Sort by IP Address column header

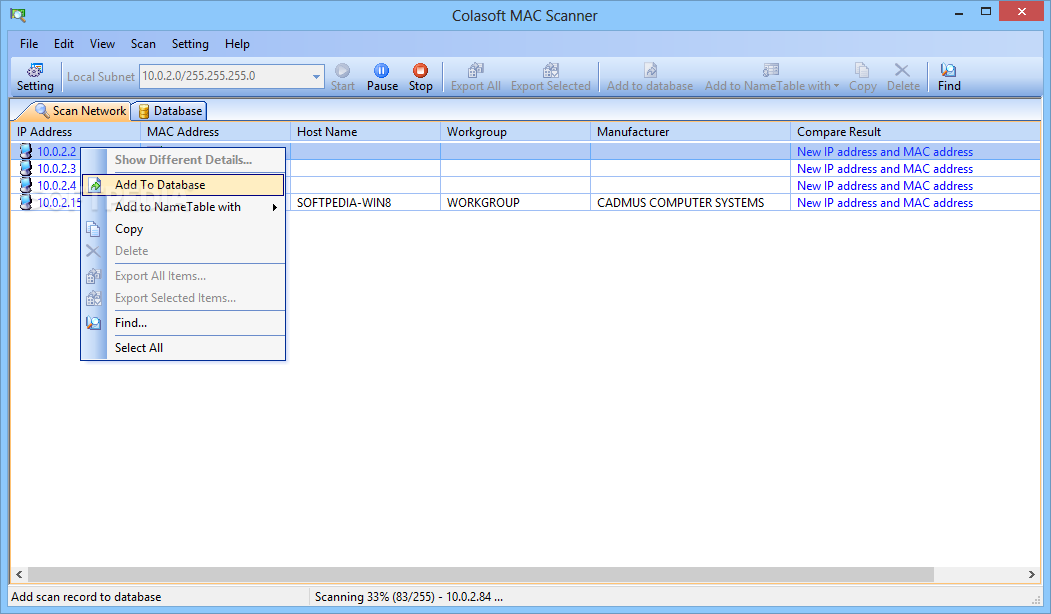click(75, 132)
